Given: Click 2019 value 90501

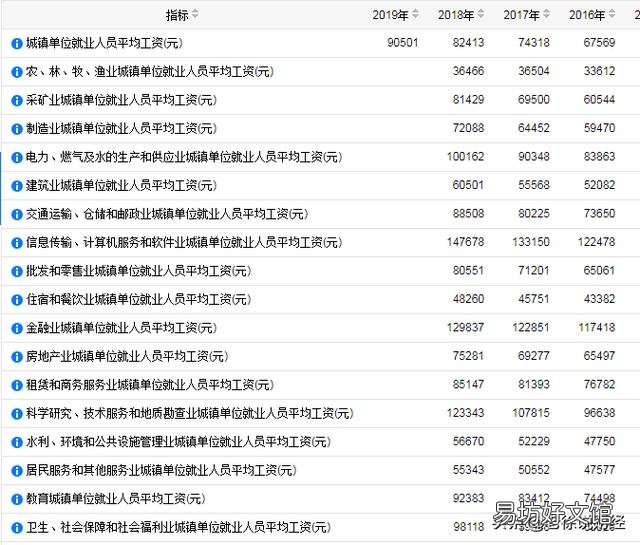Looking at the screenshot, I should (402, 42).
